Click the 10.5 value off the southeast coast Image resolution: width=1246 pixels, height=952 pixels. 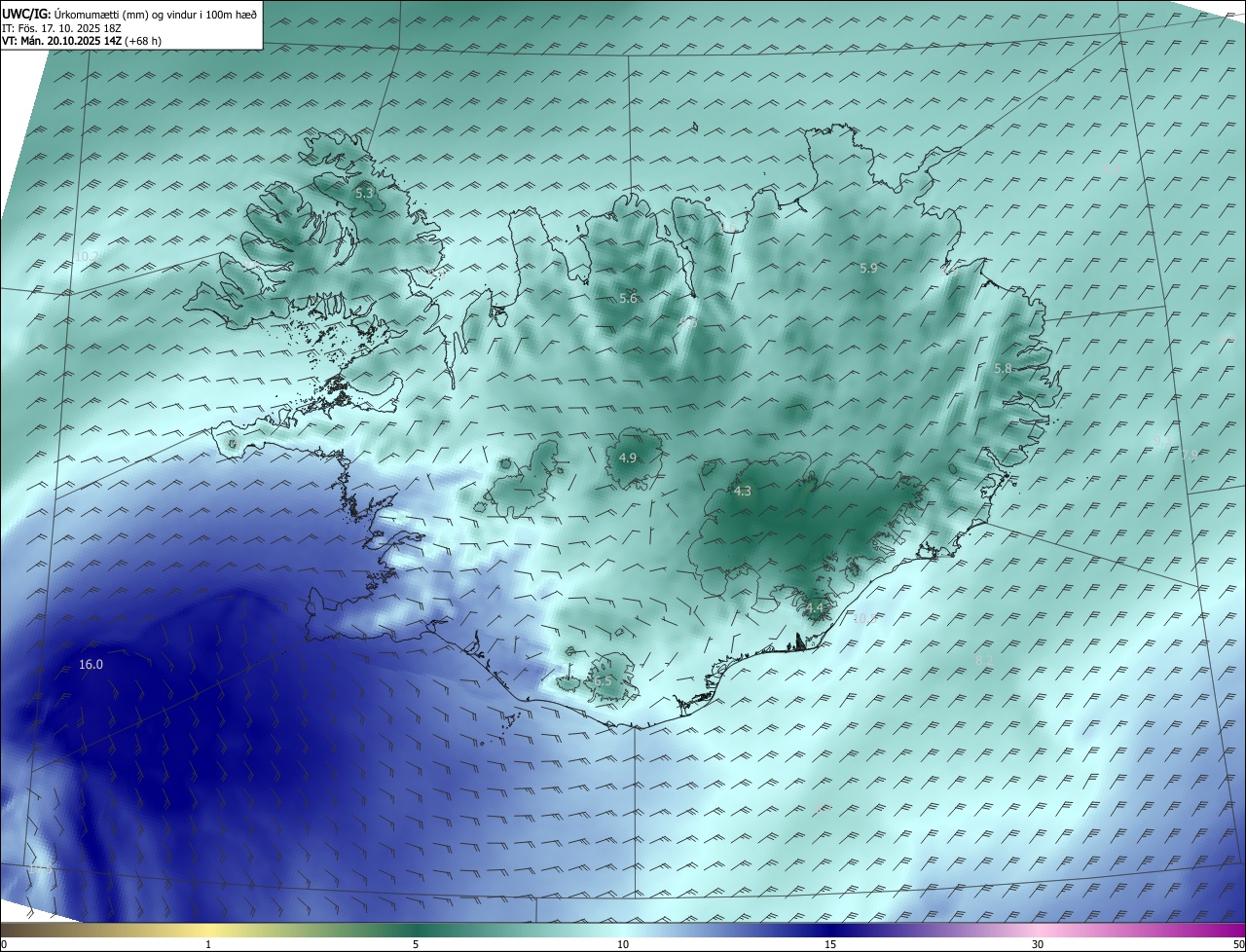pos(864,617)
